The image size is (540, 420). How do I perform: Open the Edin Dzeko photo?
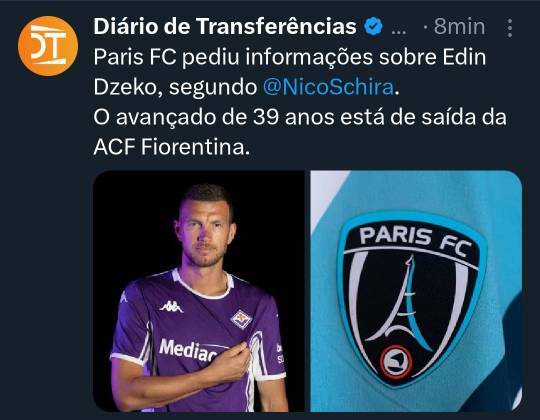(199, 291)
